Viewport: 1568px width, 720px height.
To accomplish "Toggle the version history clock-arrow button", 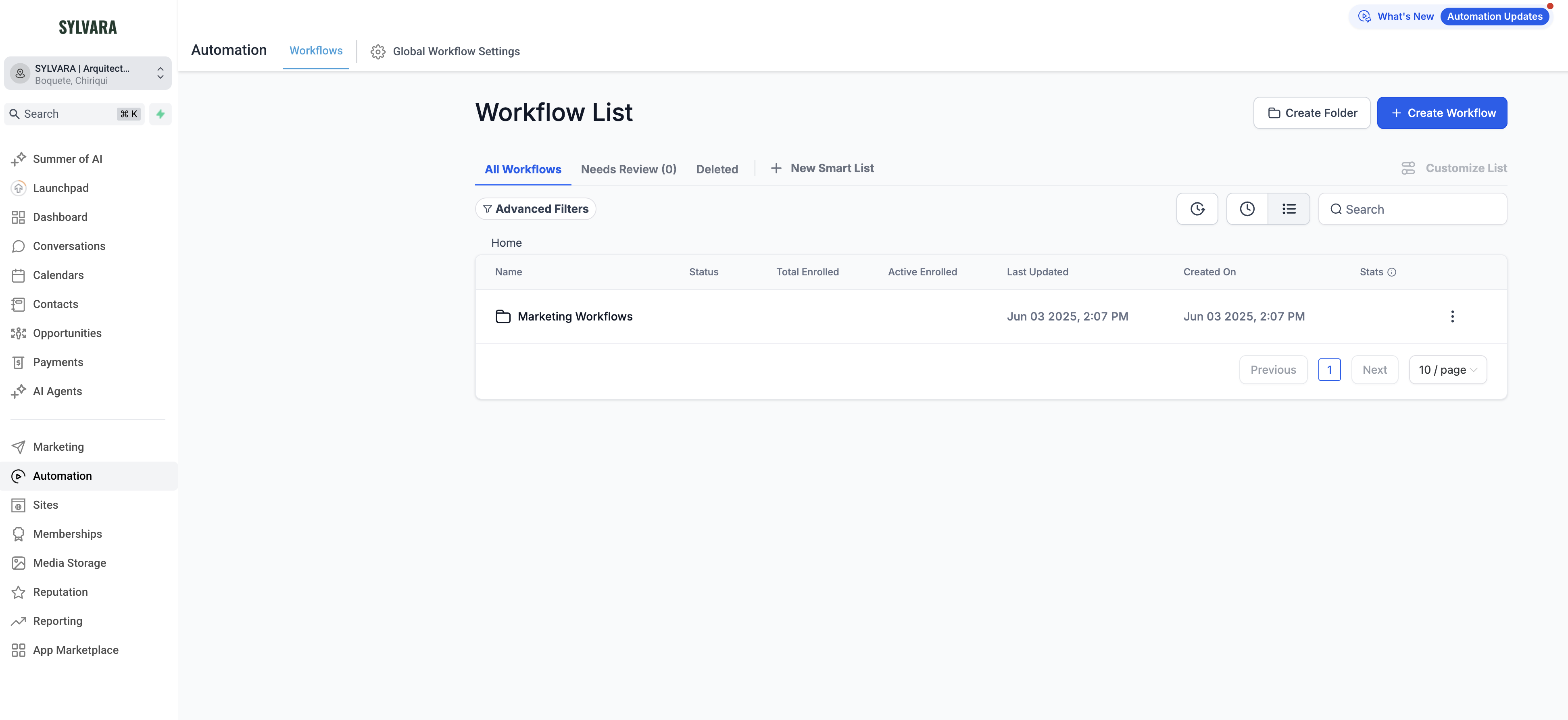I will click(1197, 209).
